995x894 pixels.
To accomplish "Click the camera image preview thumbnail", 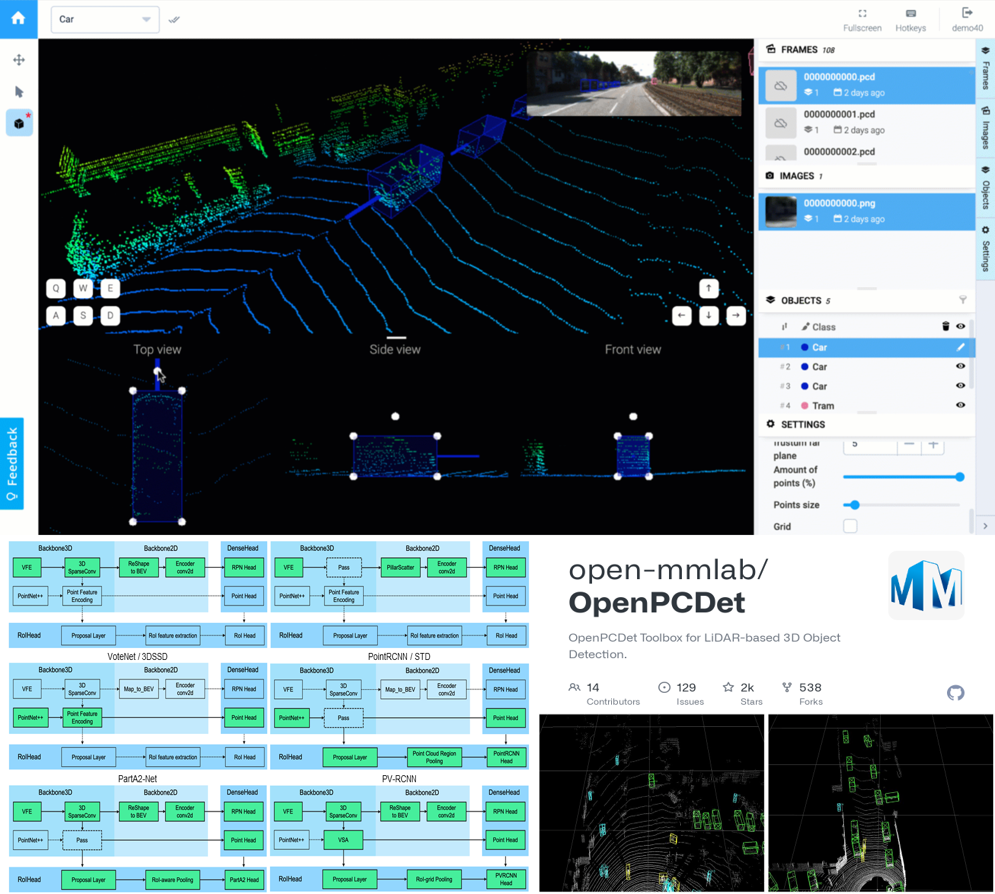I will [x=634, y=84].
